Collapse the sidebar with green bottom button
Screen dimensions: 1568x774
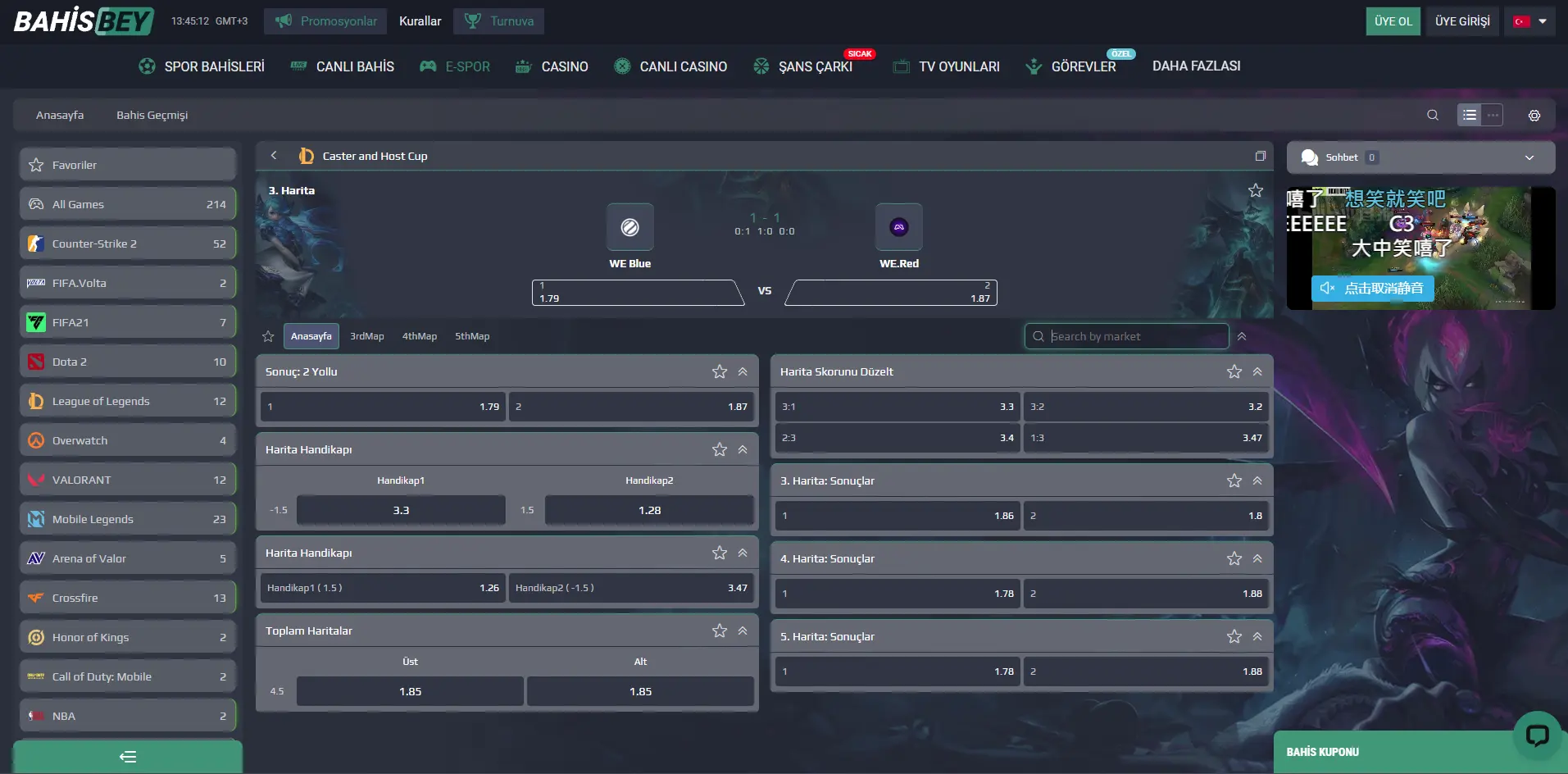point(128,757)
